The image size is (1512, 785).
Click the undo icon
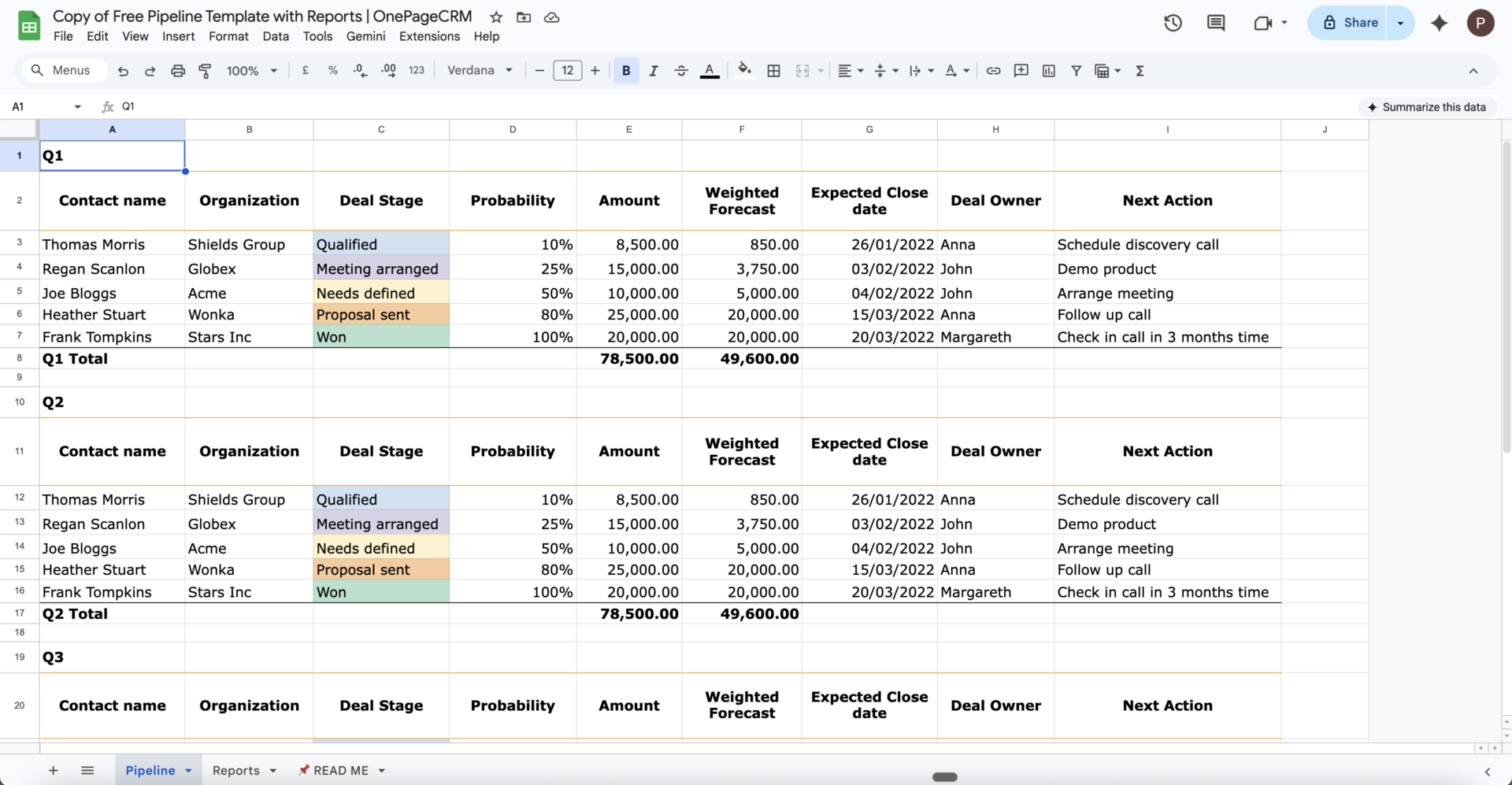(123, 71)
